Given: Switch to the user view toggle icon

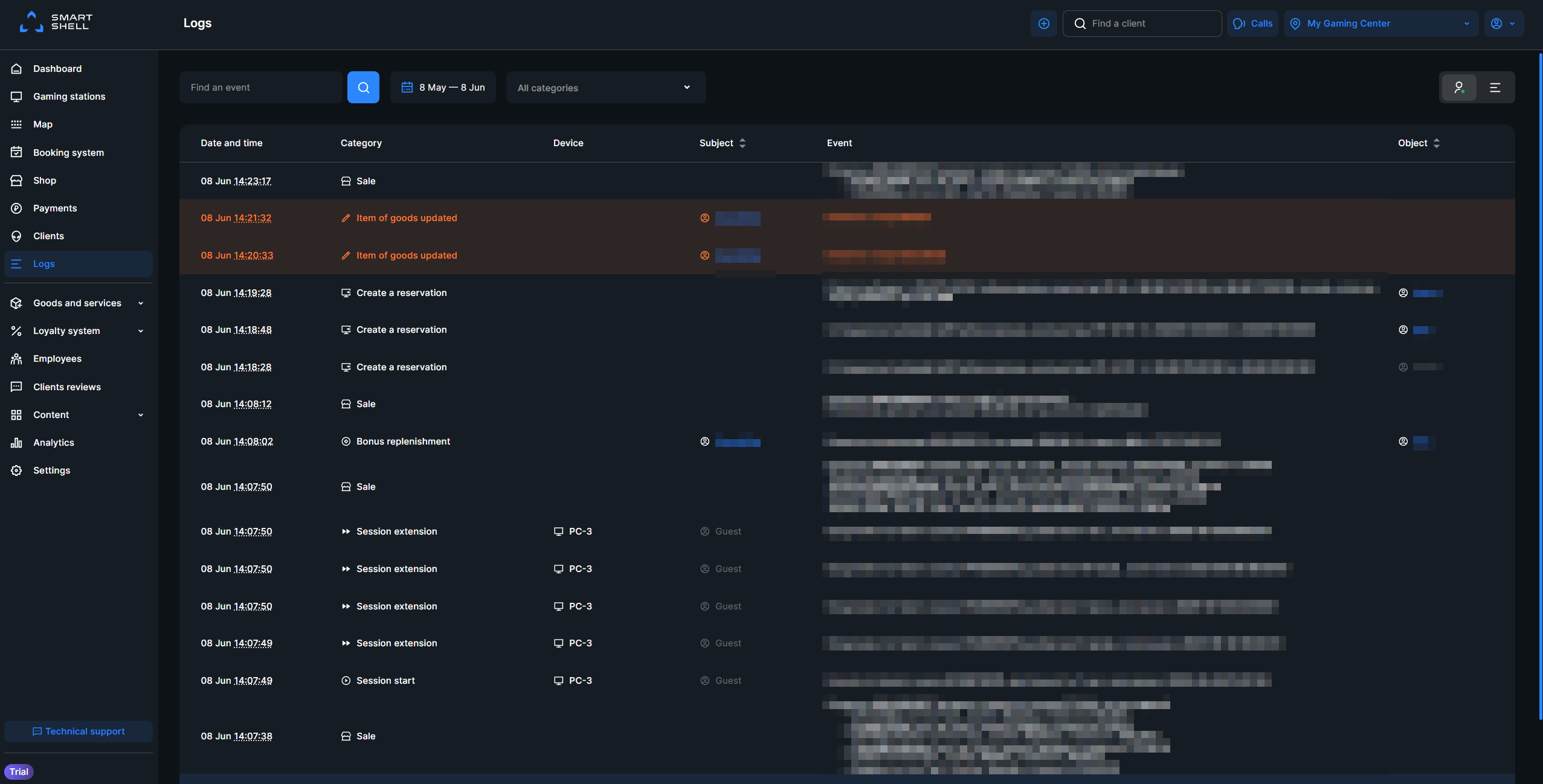Looking at the screenshot, I should click(x=1459, y=88).
